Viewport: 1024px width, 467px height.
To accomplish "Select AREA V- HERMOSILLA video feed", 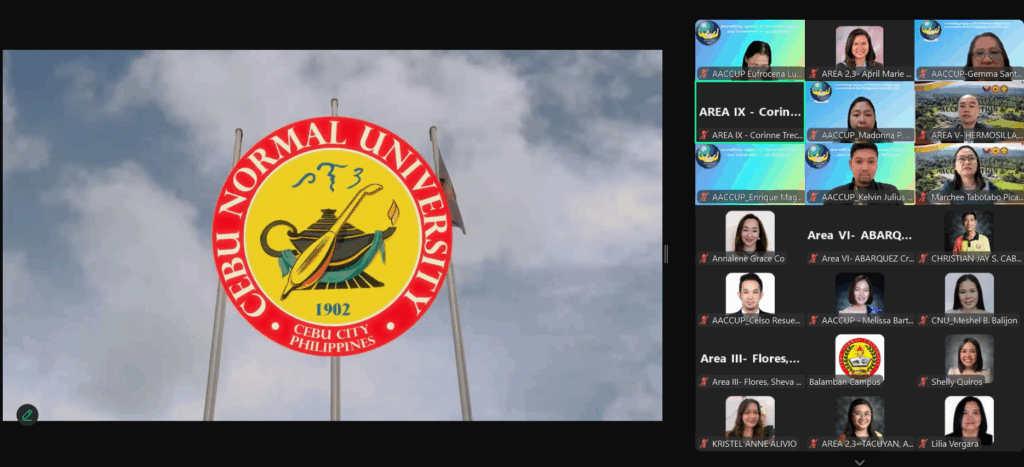I will [969, 112].
